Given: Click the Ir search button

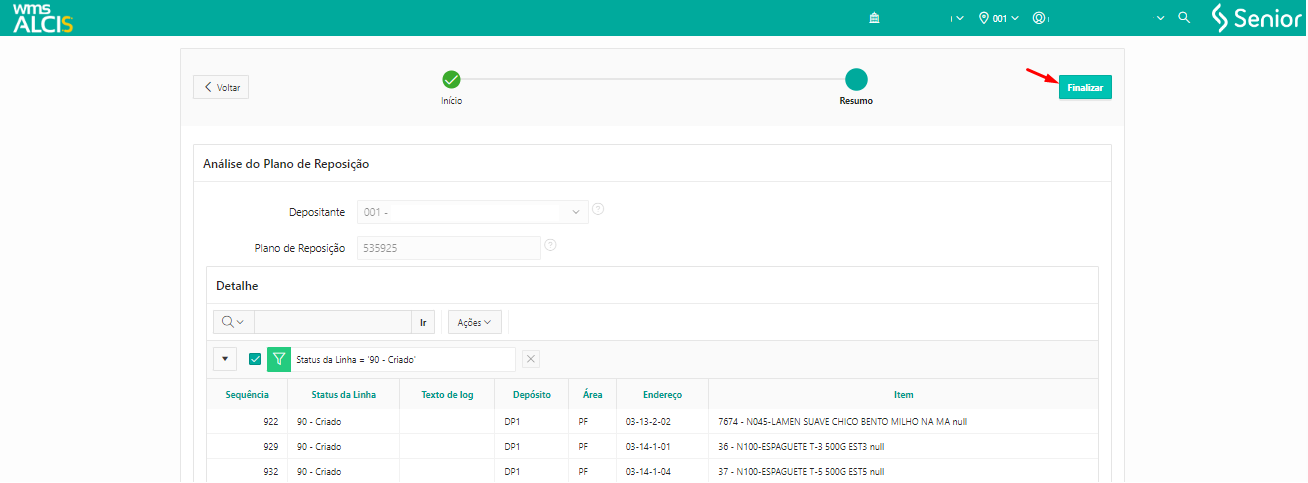Looking at the screenshot, I should pyautogui.click(x=424, y=322).
